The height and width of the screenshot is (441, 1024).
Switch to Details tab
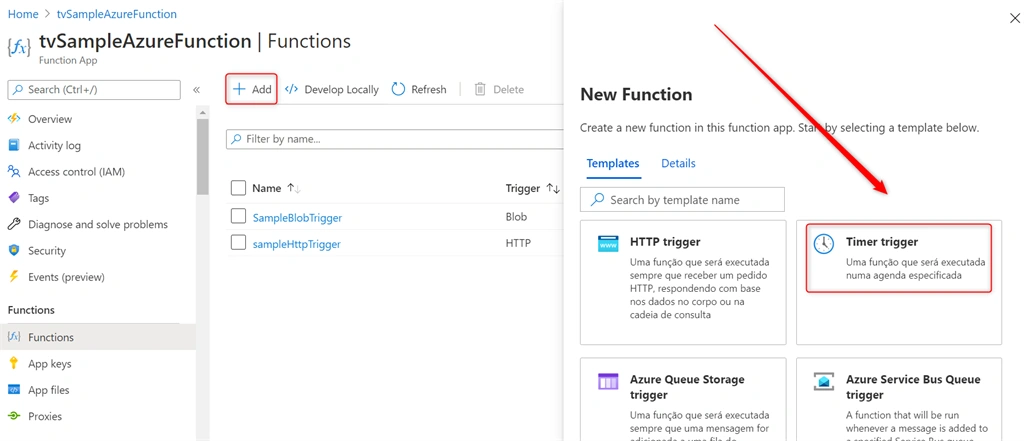click(x=679, y=163)
